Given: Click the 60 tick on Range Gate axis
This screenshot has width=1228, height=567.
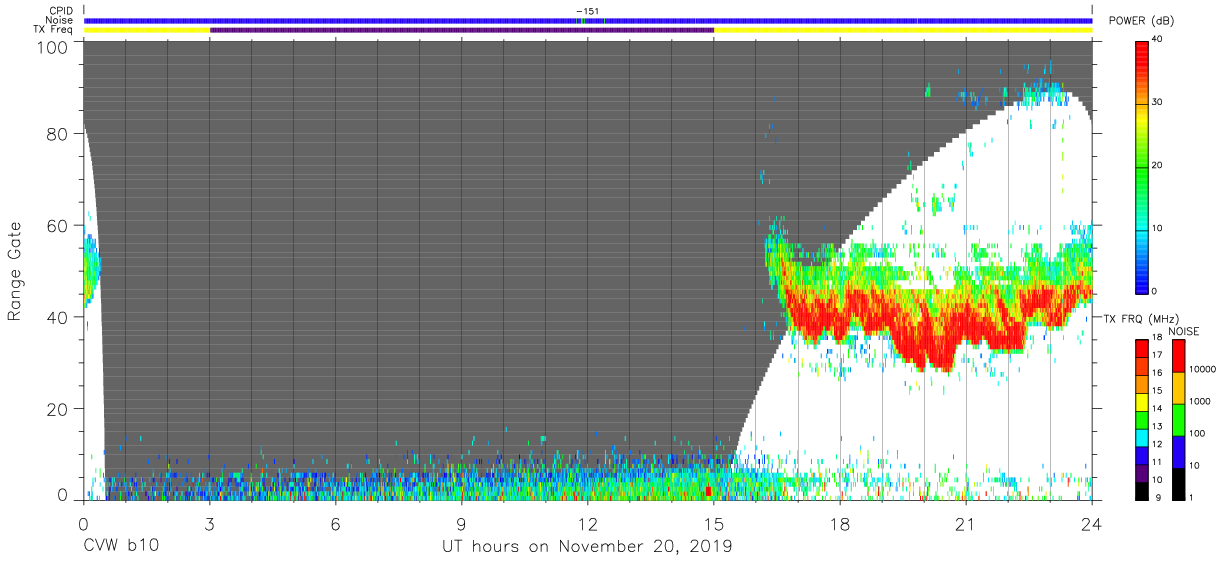Looking at the screenshot, I should coord(57,225).
